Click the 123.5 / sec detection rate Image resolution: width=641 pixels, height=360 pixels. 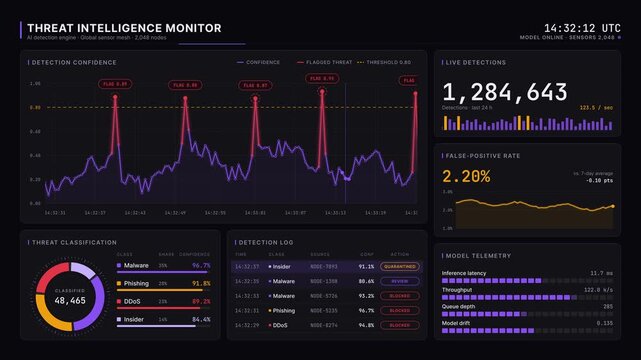pos(596,108)
